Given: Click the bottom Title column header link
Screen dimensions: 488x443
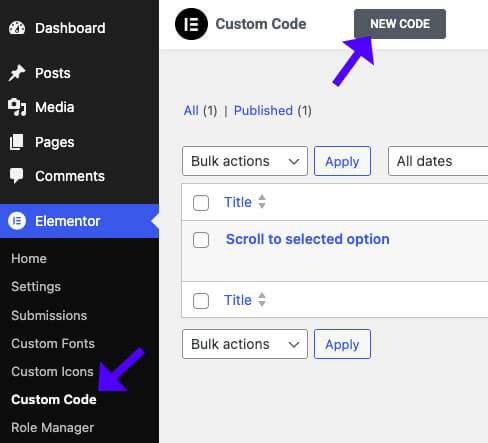Looking at the screenshot, I should coord(238,300).
